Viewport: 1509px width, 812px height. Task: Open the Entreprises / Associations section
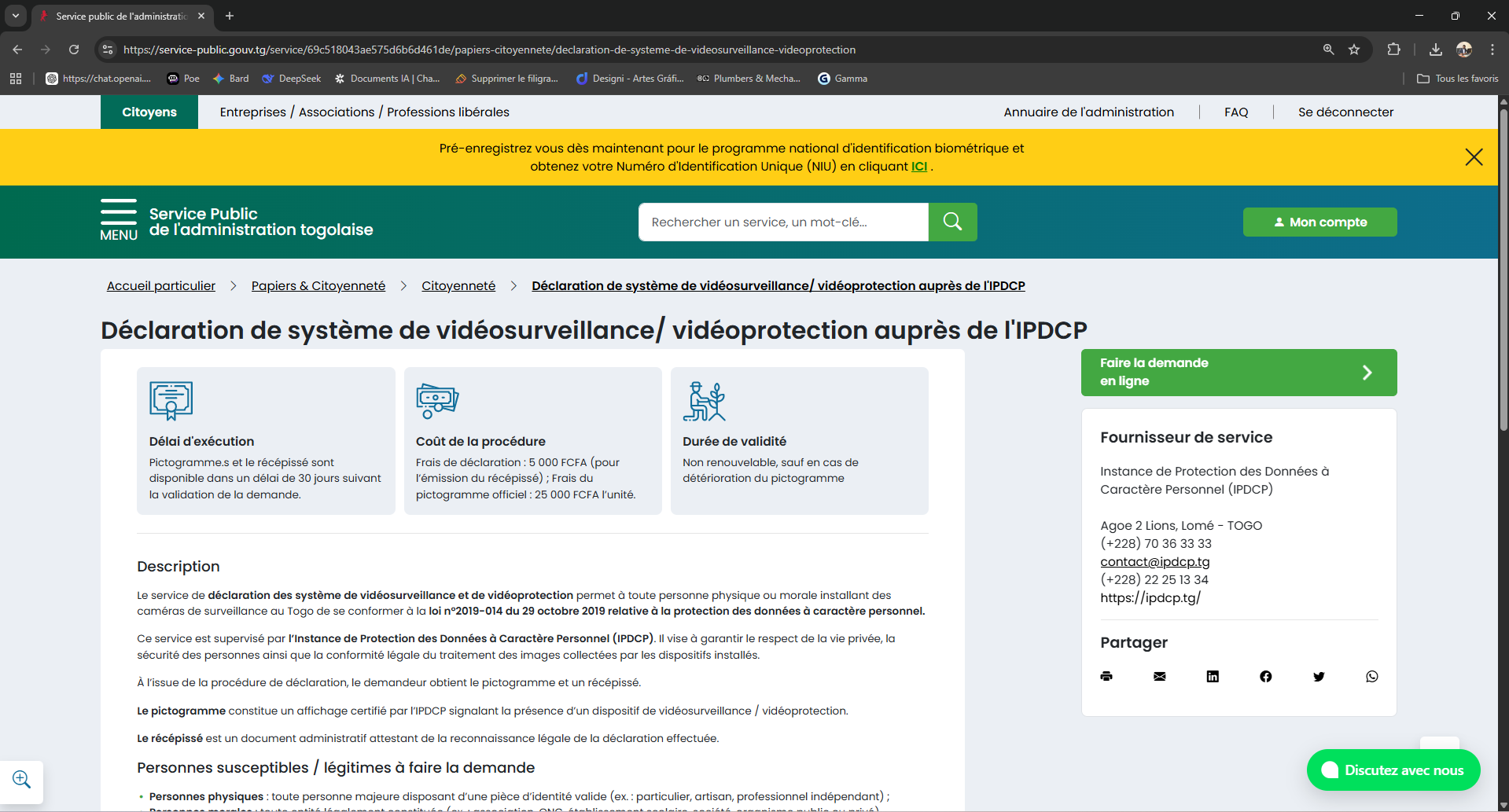(x=363, y=112)
